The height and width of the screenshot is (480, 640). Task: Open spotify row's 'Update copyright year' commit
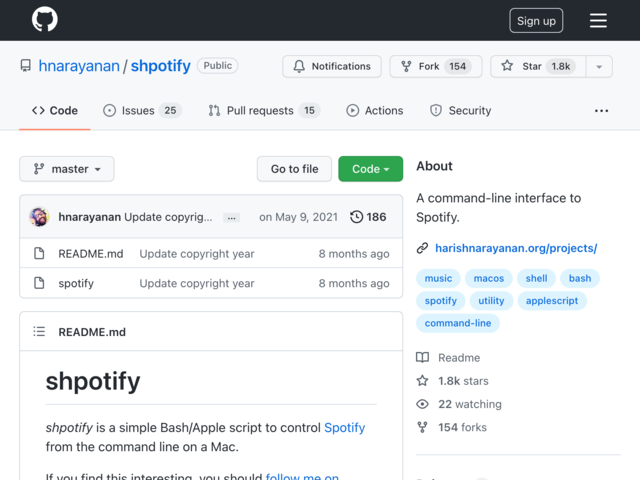pos(197,283)
